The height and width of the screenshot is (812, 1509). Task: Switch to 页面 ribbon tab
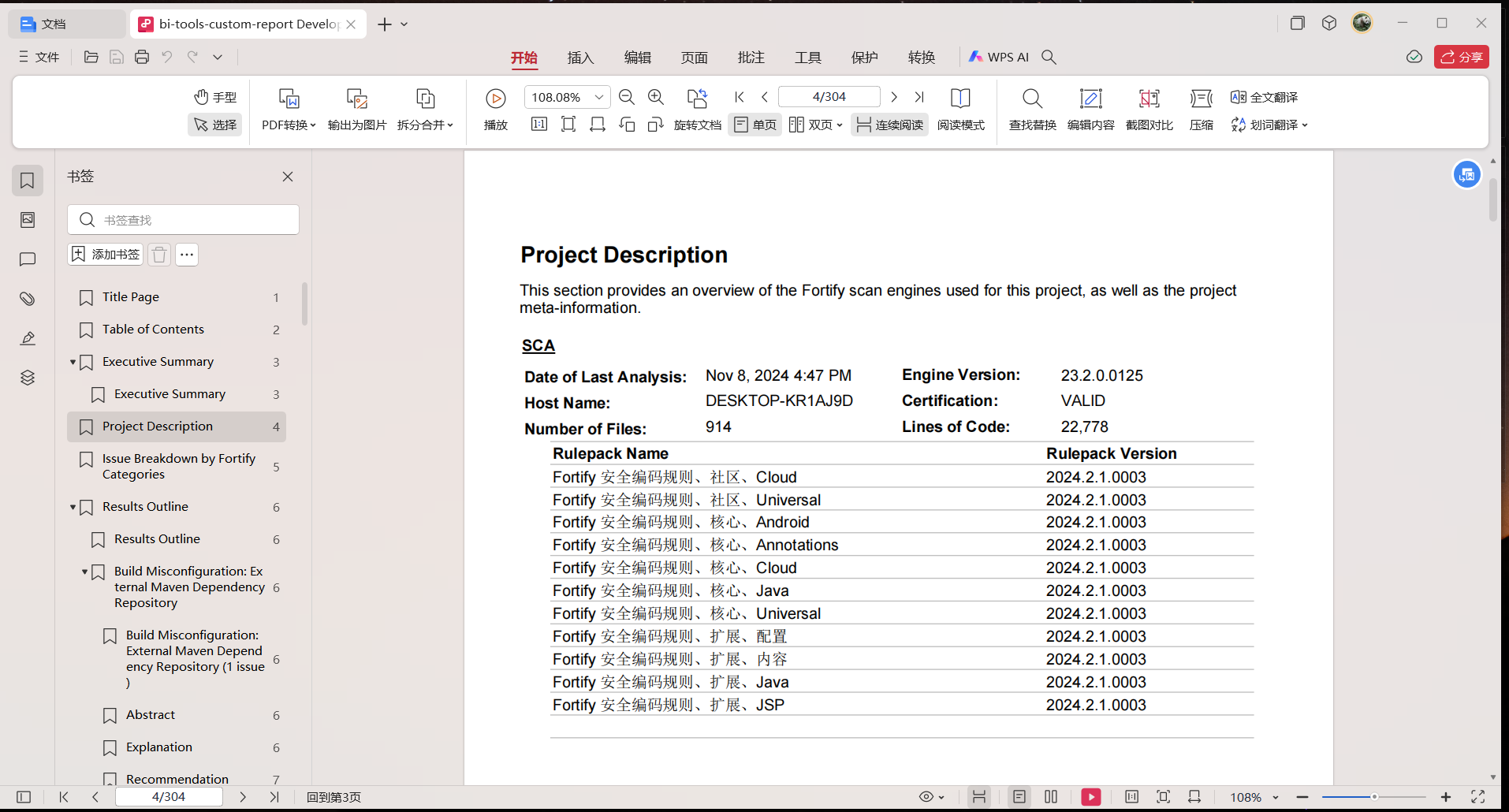[x=694, y=58]
